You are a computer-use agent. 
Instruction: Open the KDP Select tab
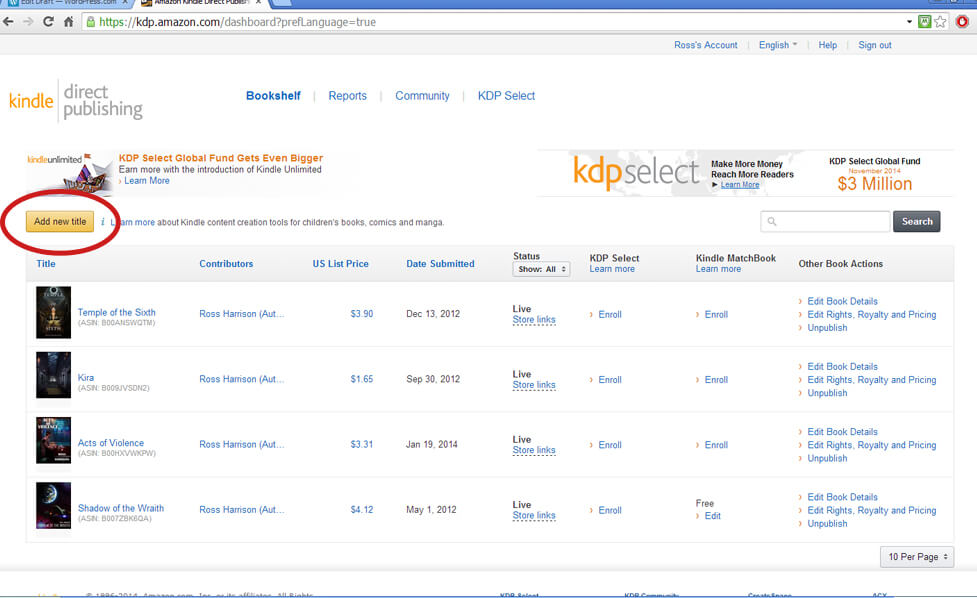point(507,96)
